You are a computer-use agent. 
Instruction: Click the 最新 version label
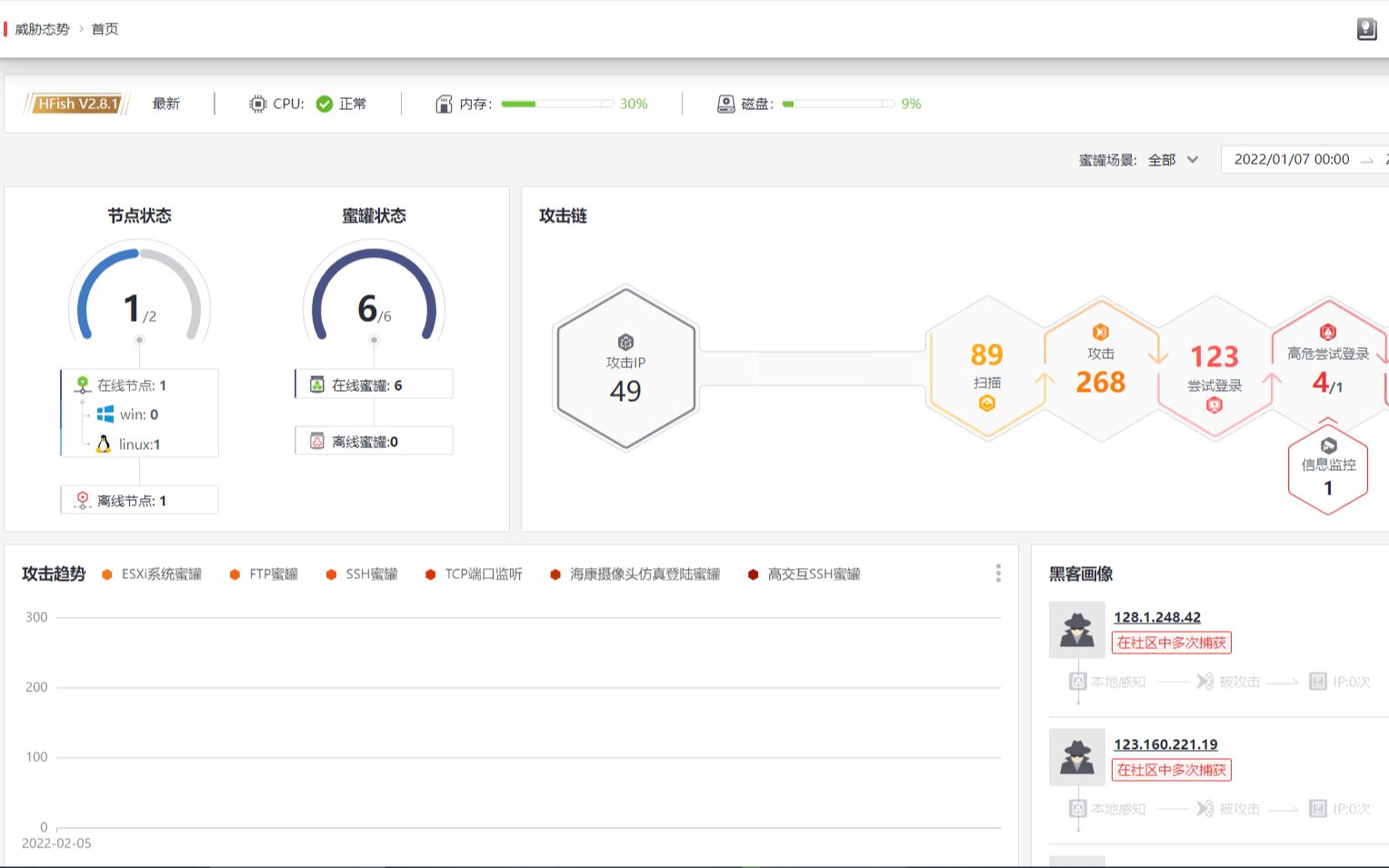click(x=166, y=104)
